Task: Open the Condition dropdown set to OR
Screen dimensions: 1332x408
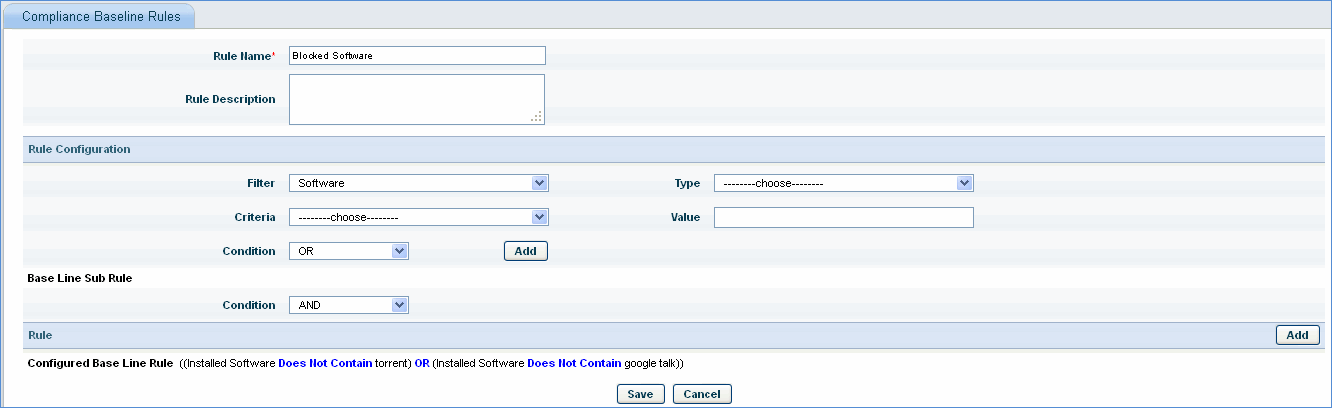Action: point(348,251)
